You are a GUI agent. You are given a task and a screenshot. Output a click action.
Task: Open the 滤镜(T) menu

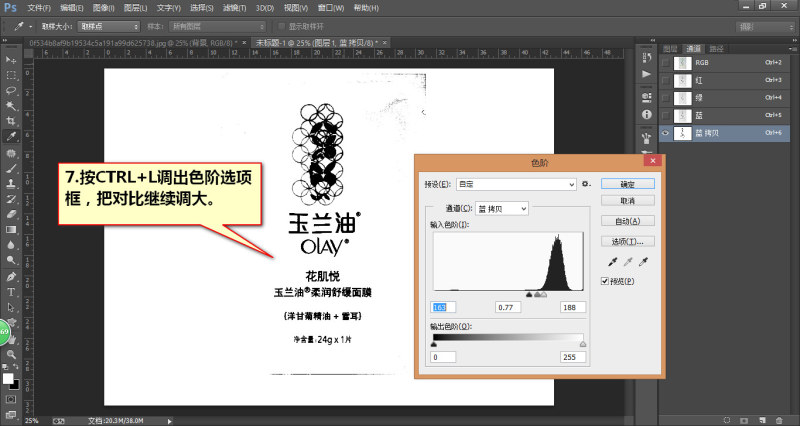coord(234,8)
